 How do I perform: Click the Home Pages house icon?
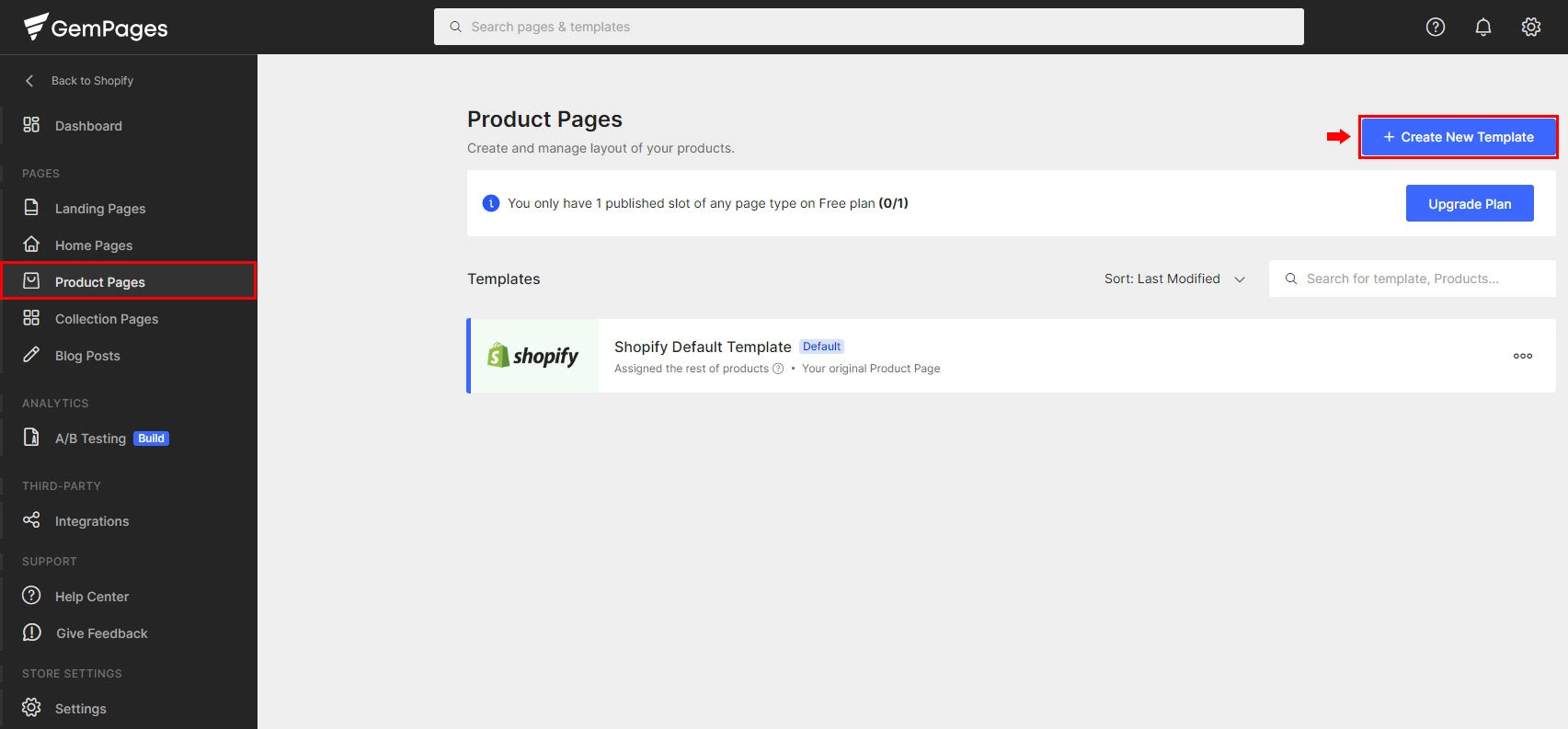pos(31,245)
